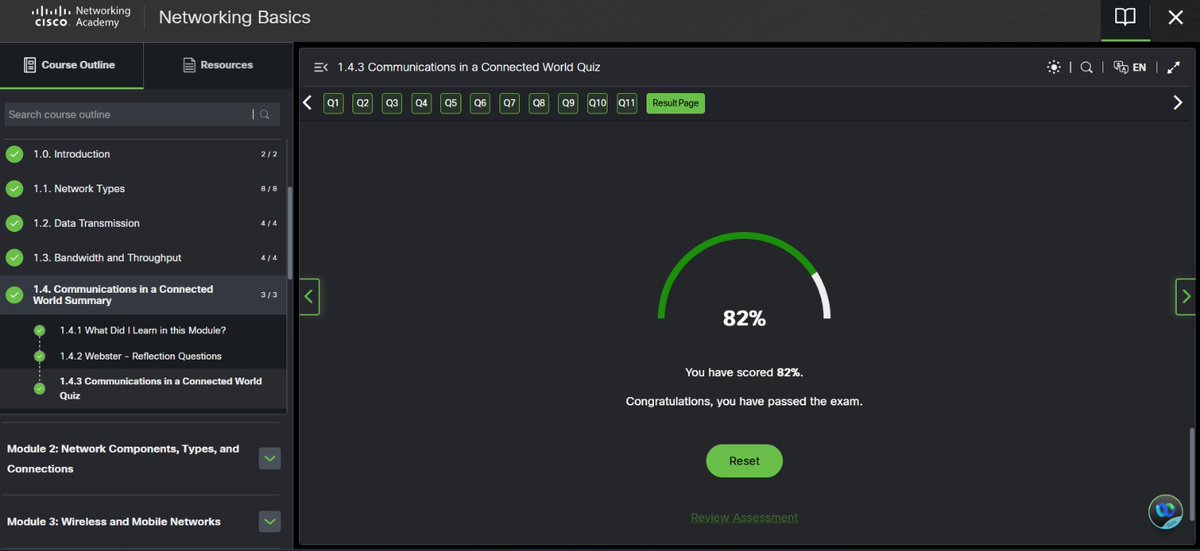Jump to question Q2
This screenshot has height=551, width=1200.
point(362,103)
